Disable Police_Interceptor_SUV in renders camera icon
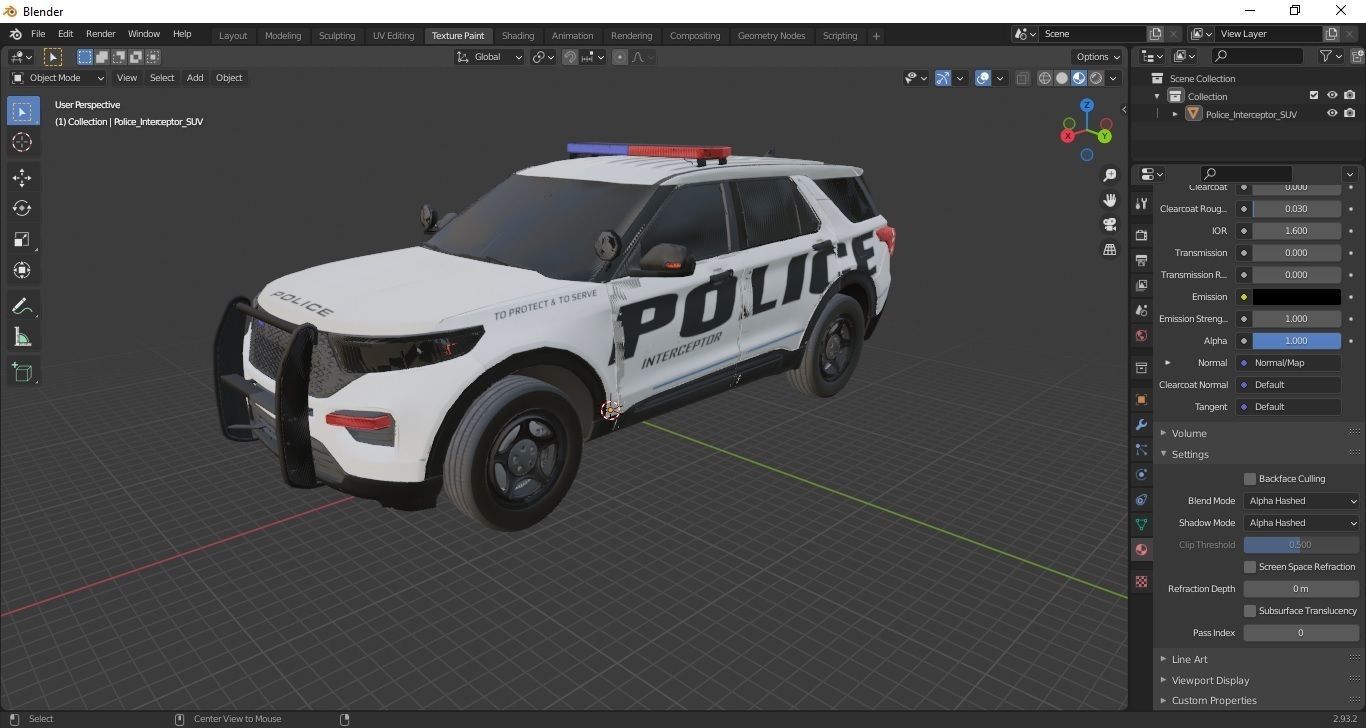Image resolution: width=1366 pixels, height=728 pixels. pos(1350,114)
